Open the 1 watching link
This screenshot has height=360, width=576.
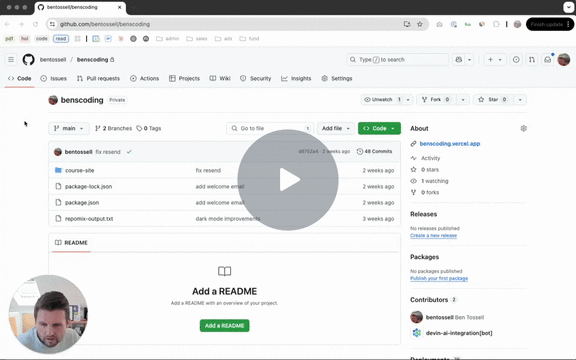click(435, 181)
